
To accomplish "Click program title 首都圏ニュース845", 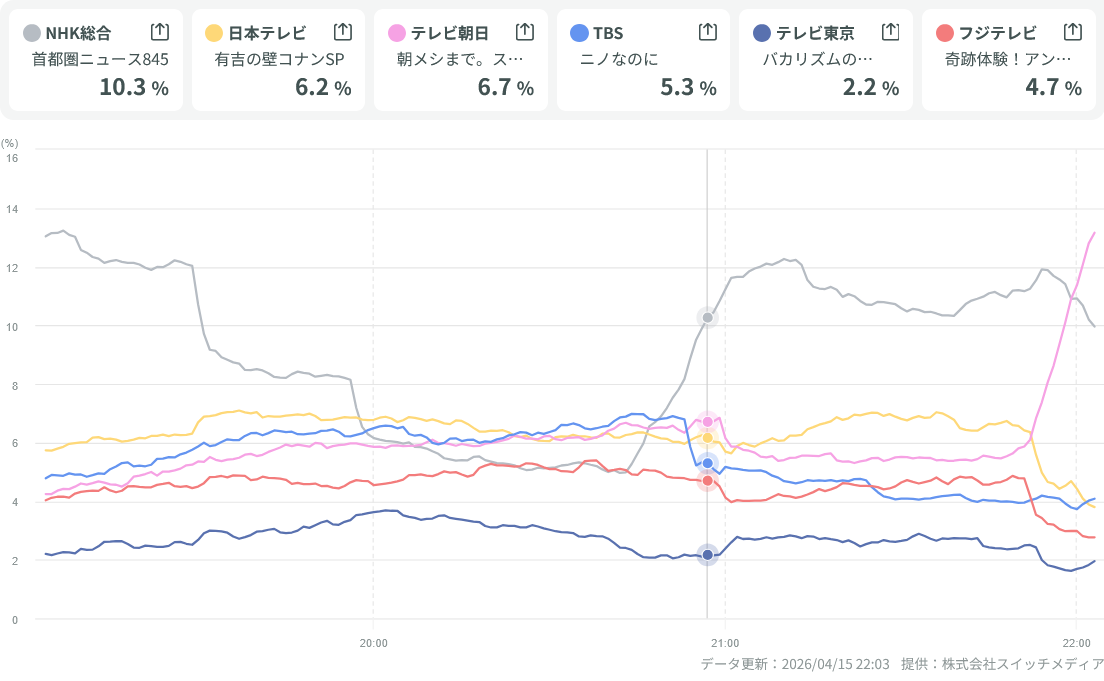I will tap(101, 59).
